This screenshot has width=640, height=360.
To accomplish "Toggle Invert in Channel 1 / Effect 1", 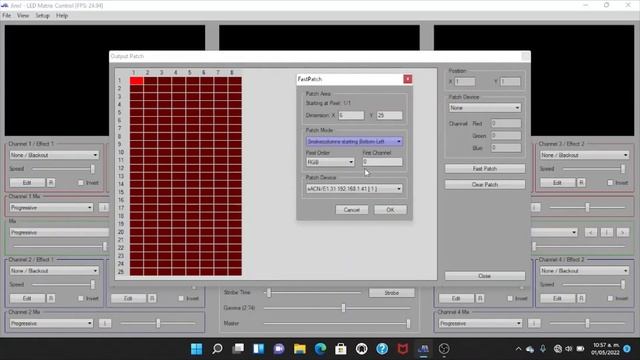I will click(80, 183).
